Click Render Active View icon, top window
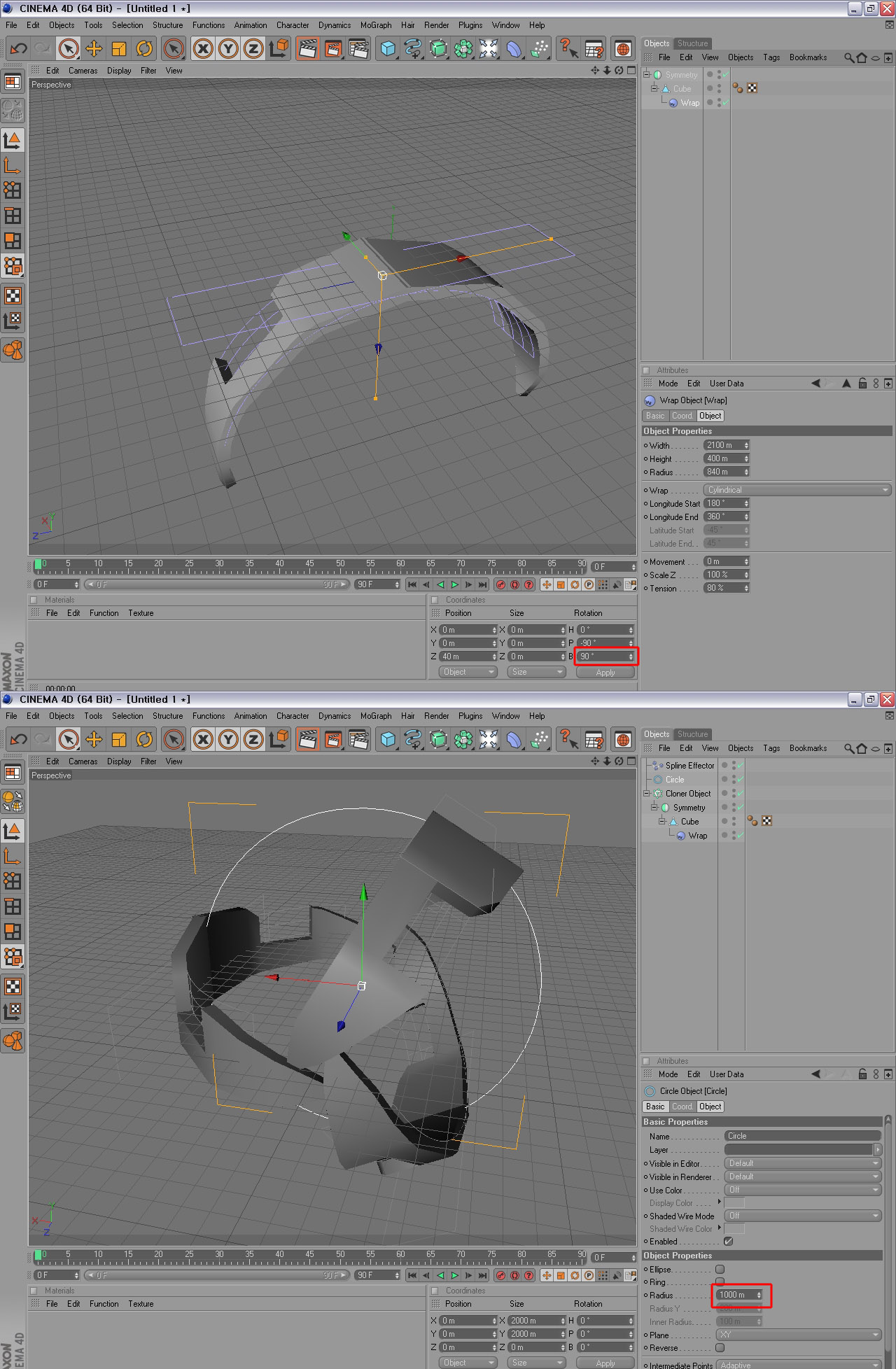Image resolution: width=896 pixels, height=1369 pixels. (x=307, y=48)
